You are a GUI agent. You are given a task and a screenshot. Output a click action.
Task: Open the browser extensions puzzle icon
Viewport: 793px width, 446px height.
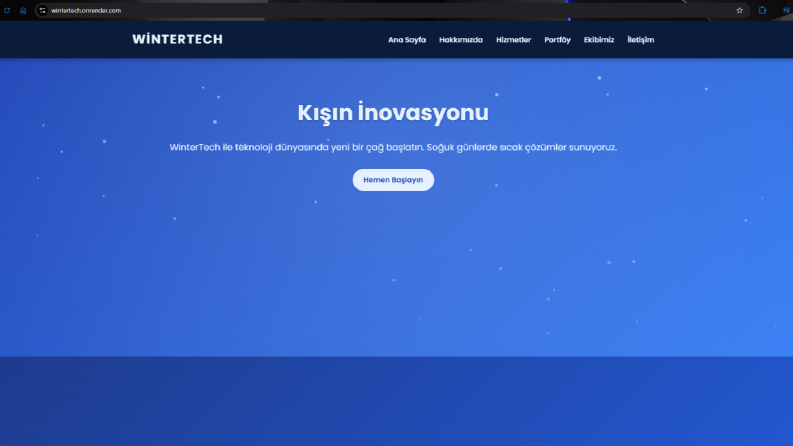(762, 10)
